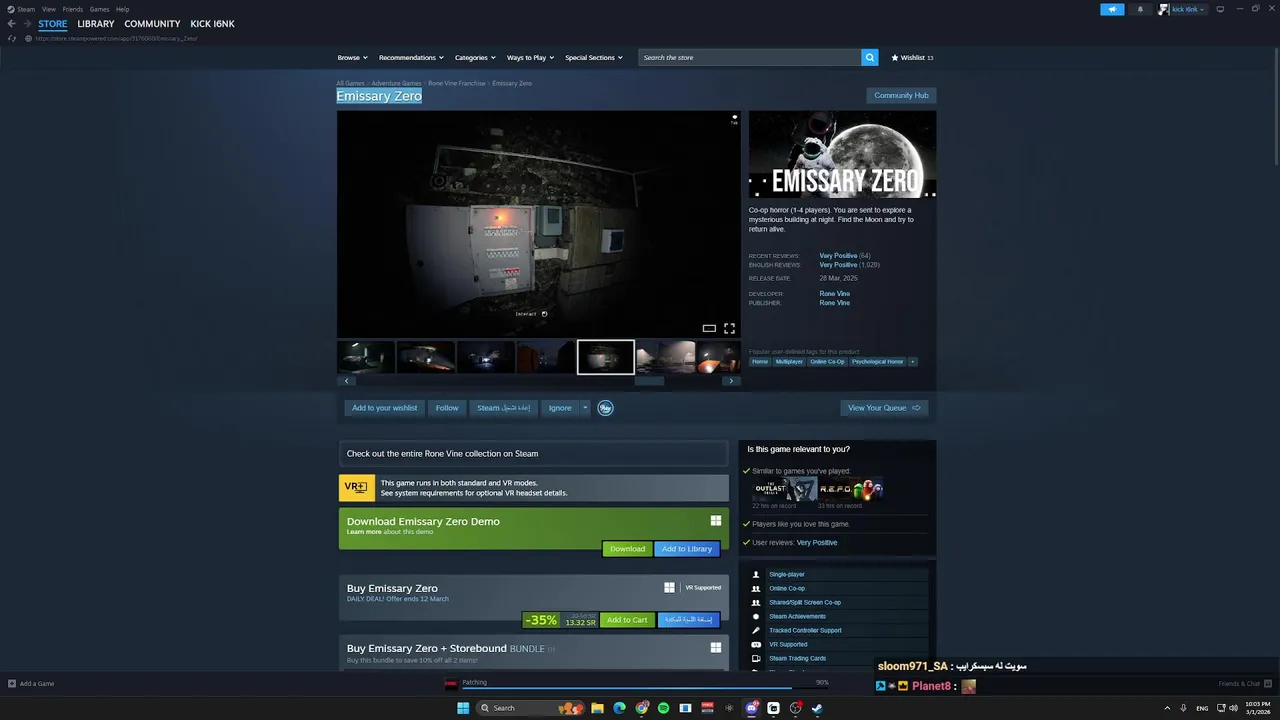Open the Games menu
1280x720 pixels.
pyautogui.click(x=100, y=9)
